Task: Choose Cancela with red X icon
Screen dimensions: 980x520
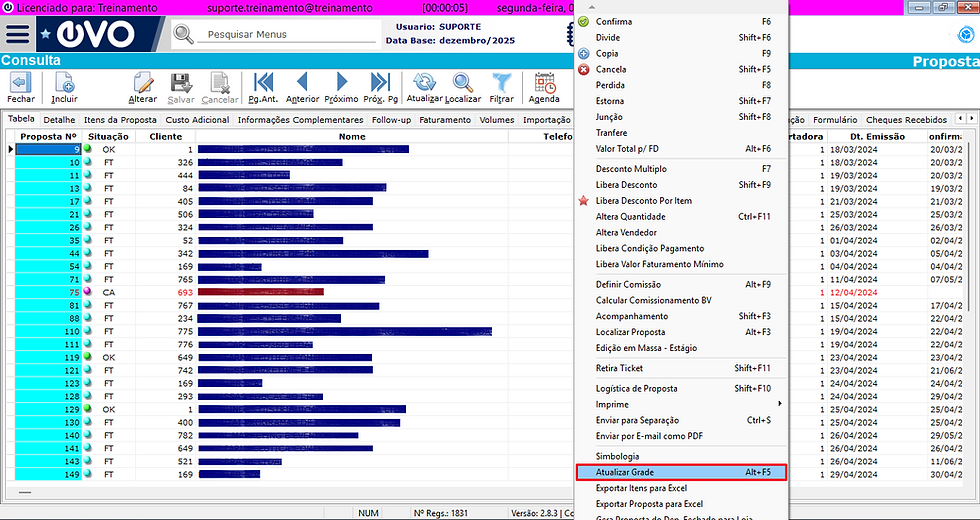Action: [681, 69]
